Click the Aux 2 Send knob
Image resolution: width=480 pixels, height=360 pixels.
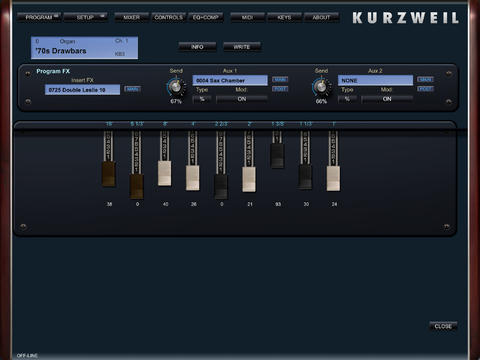321,87
